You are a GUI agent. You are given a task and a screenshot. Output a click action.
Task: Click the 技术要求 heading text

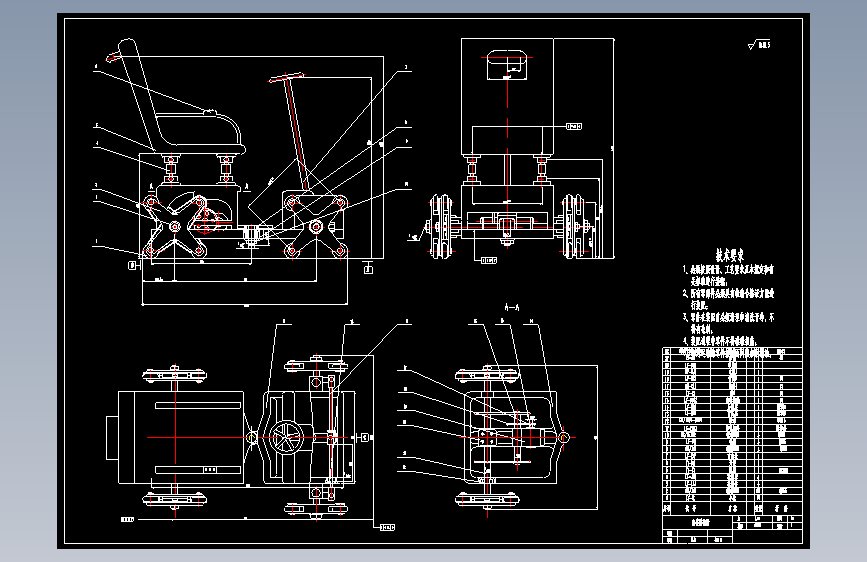729,255
